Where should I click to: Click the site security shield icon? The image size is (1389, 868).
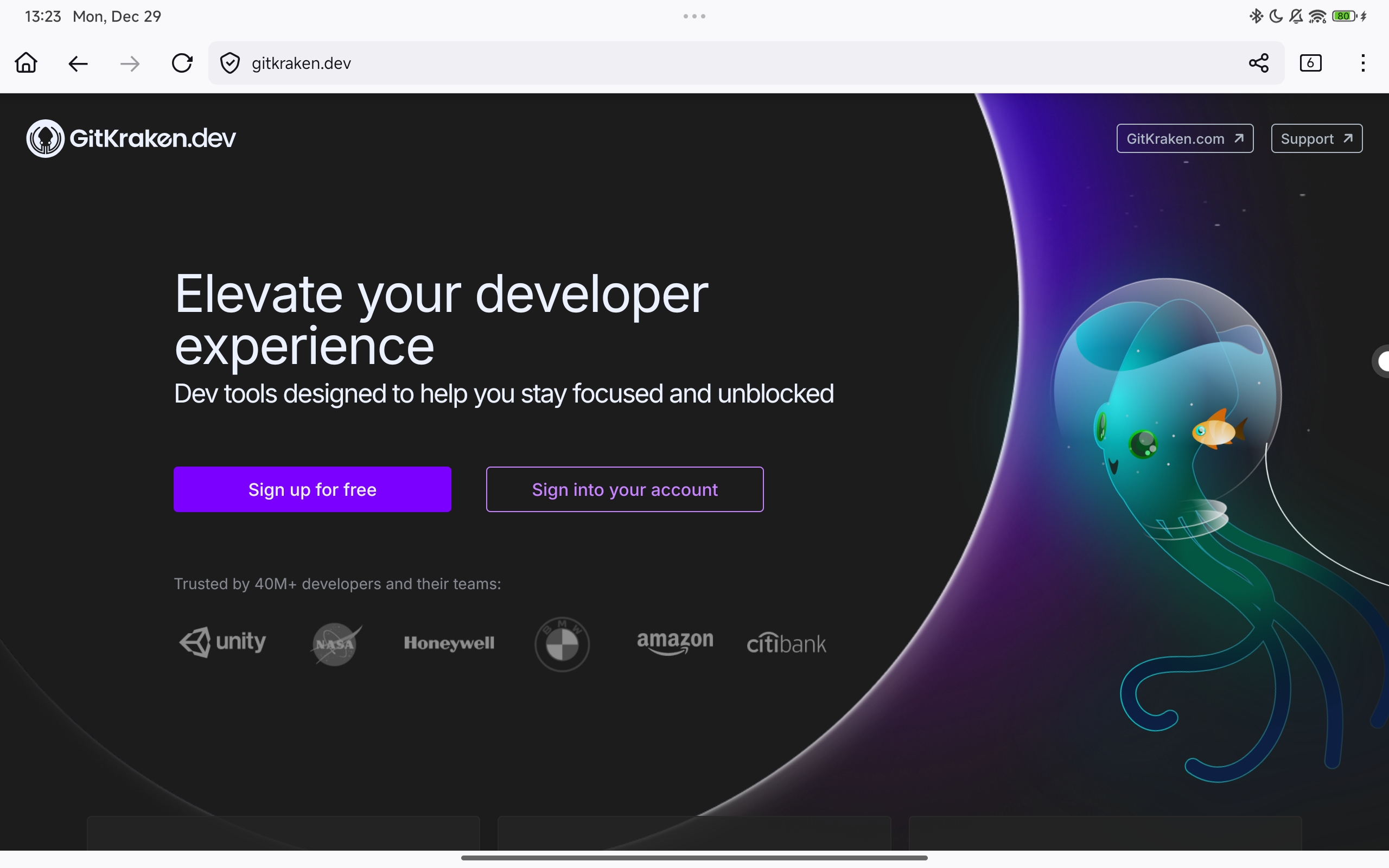click(230, 62)
